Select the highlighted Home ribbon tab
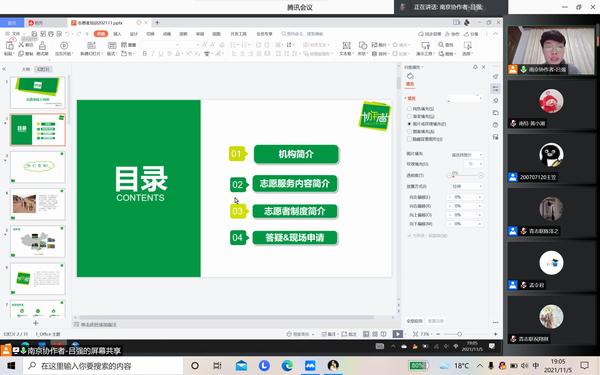The height and width of the screenshot is (375, 600). click(101, 34)
